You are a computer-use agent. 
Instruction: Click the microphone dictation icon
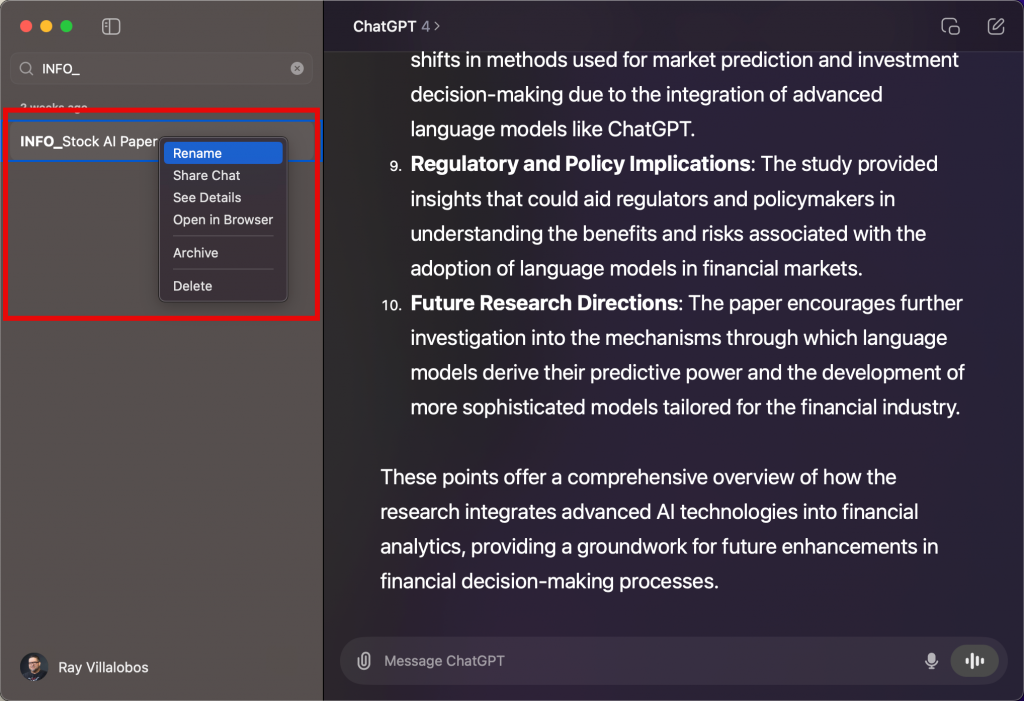tap(931, 661)
